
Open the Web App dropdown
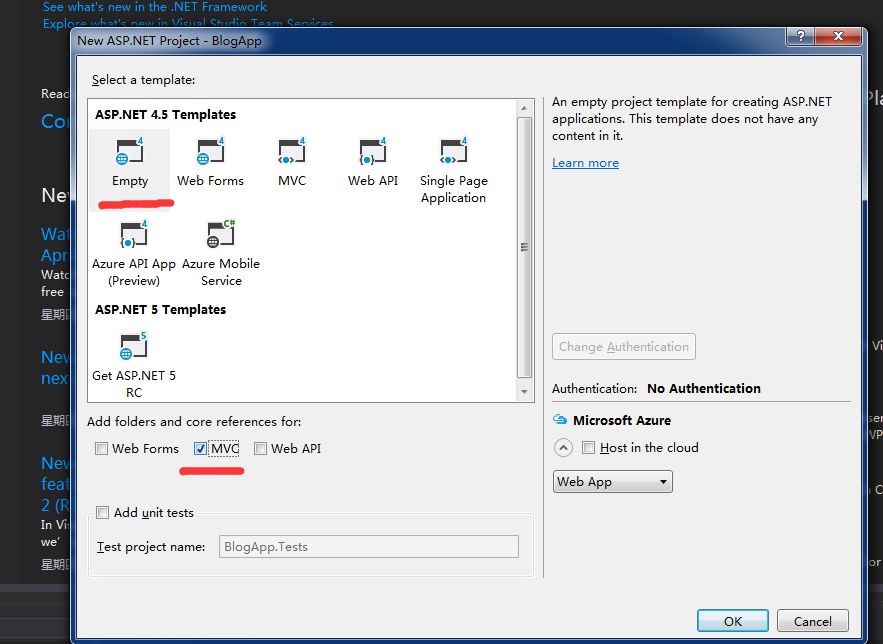(x=613, y=482)
